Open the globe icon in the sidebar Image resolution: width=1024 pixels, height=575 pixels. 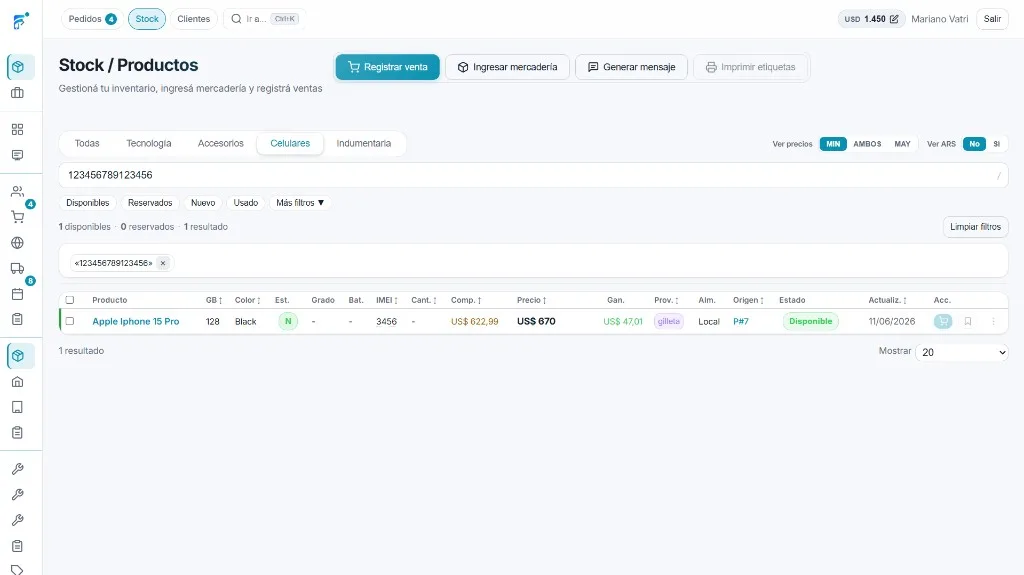(x=18, y=242)
